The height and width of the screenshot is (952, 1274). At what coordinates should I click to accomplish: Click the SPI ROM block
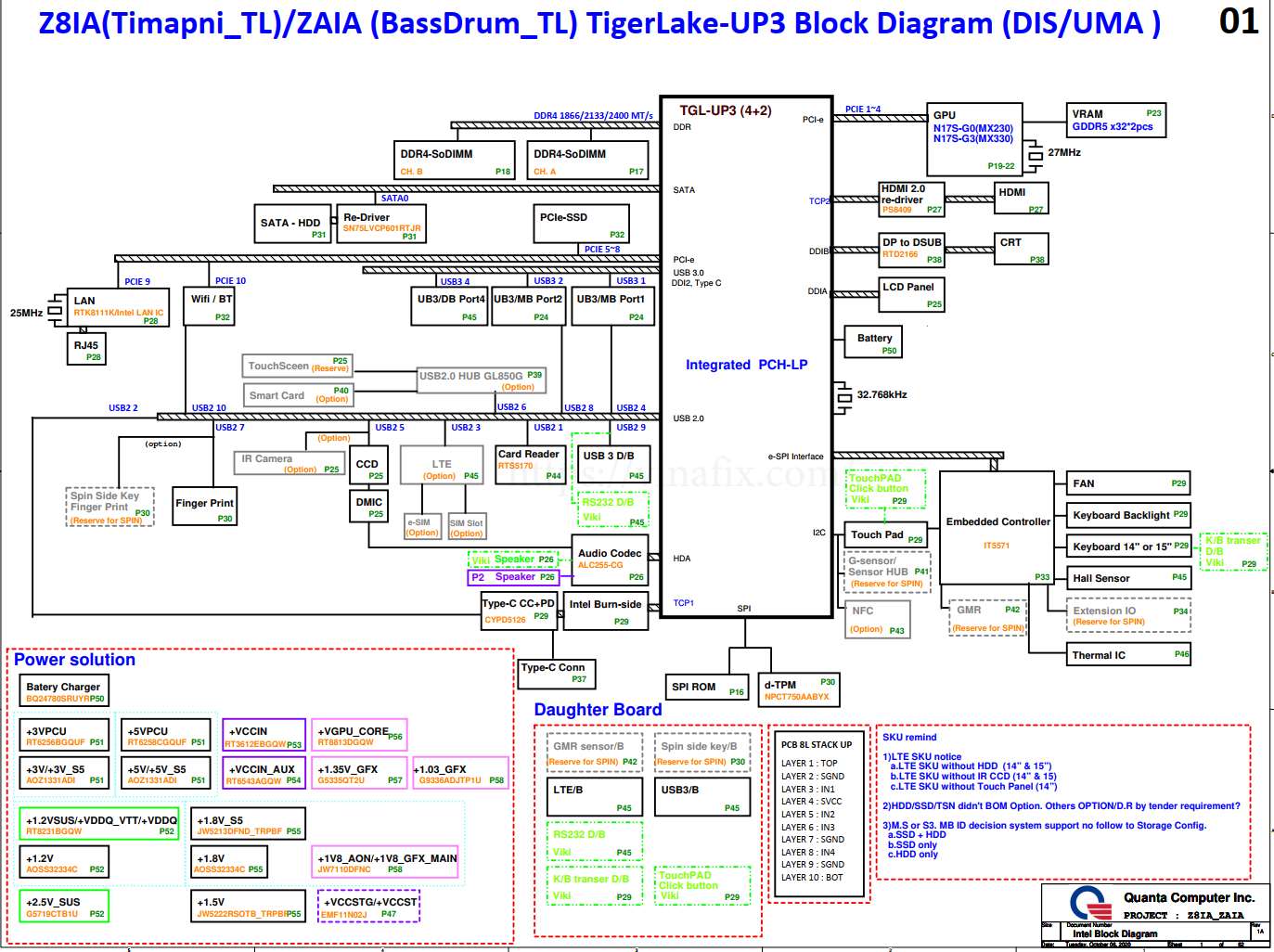(x=707, y=688)
